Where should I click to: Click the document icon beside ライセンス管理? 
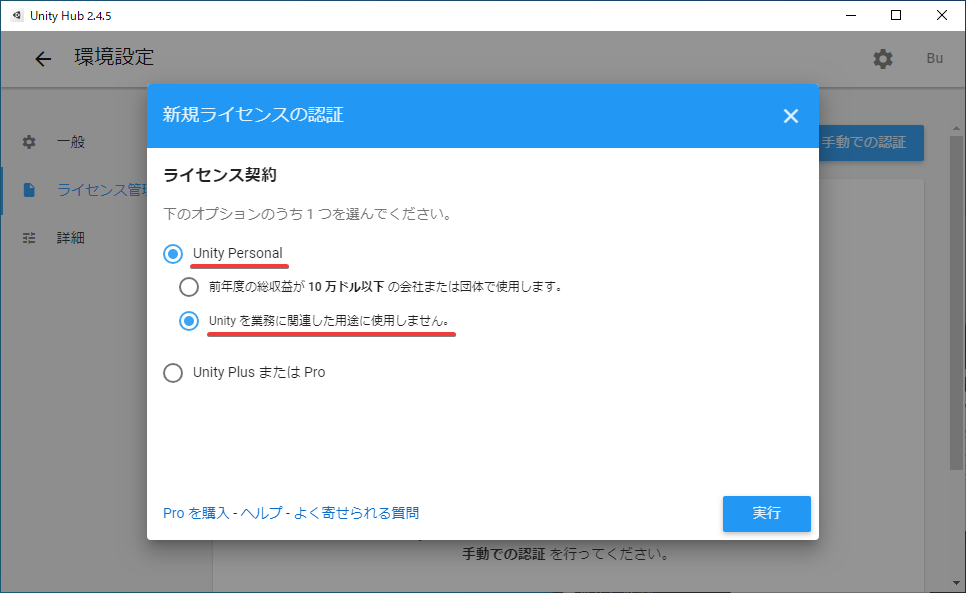click(28, 190)
